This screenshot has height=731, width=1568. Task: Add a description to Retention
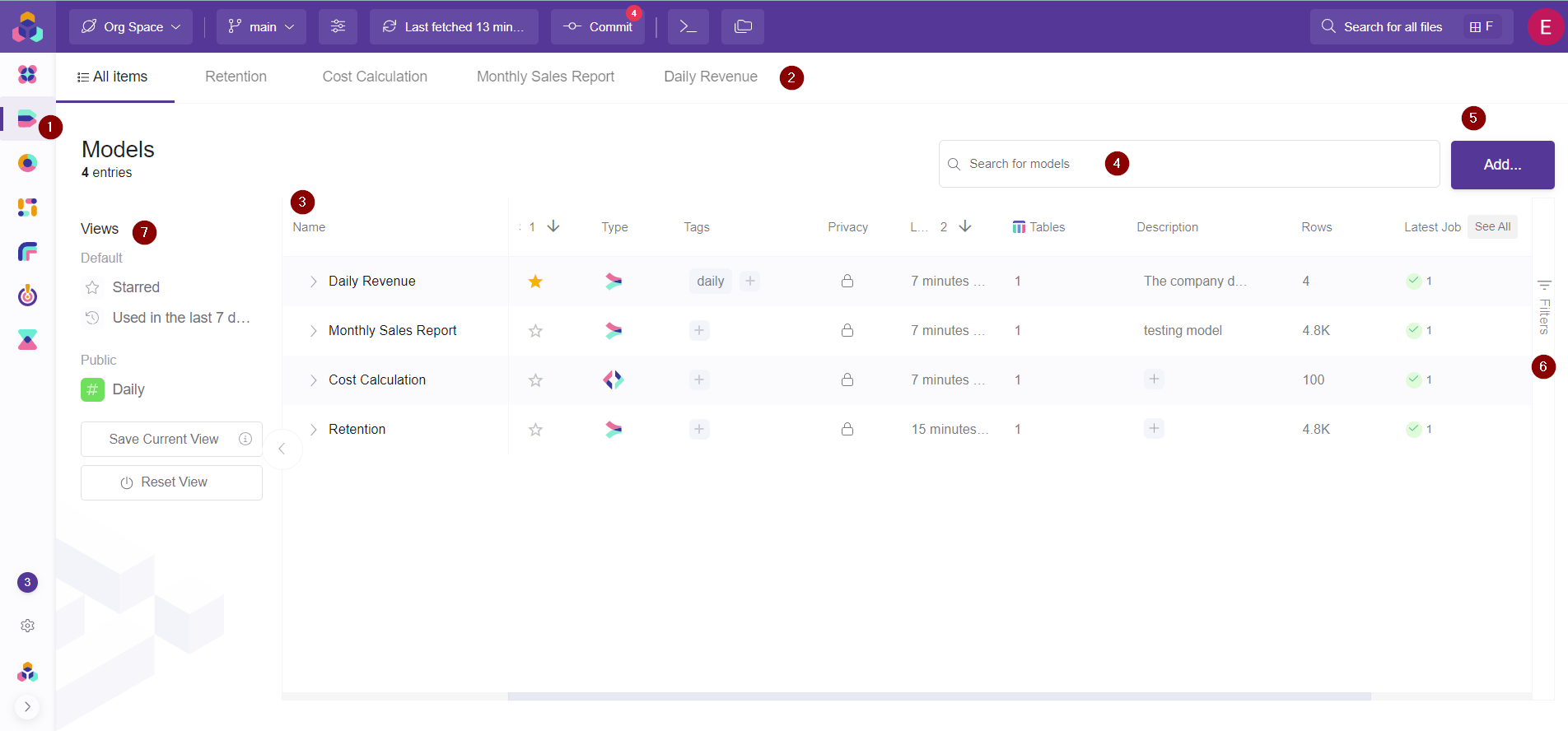pyautogui.click(x=1154, y=428)
